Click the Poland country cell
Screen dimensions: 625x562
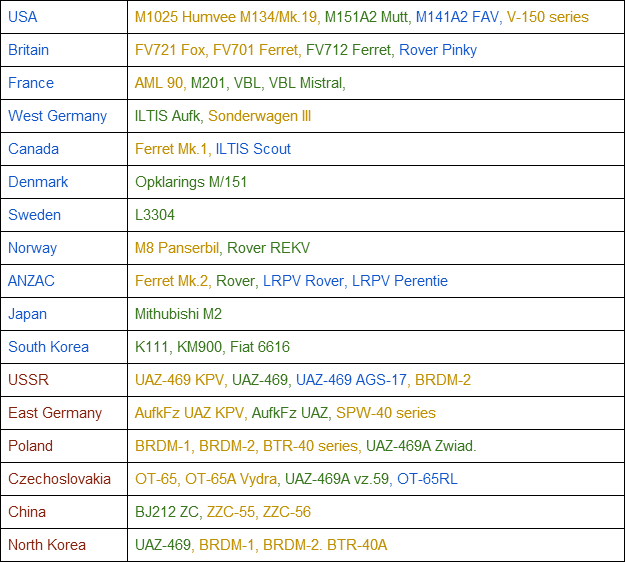[64, 446]
